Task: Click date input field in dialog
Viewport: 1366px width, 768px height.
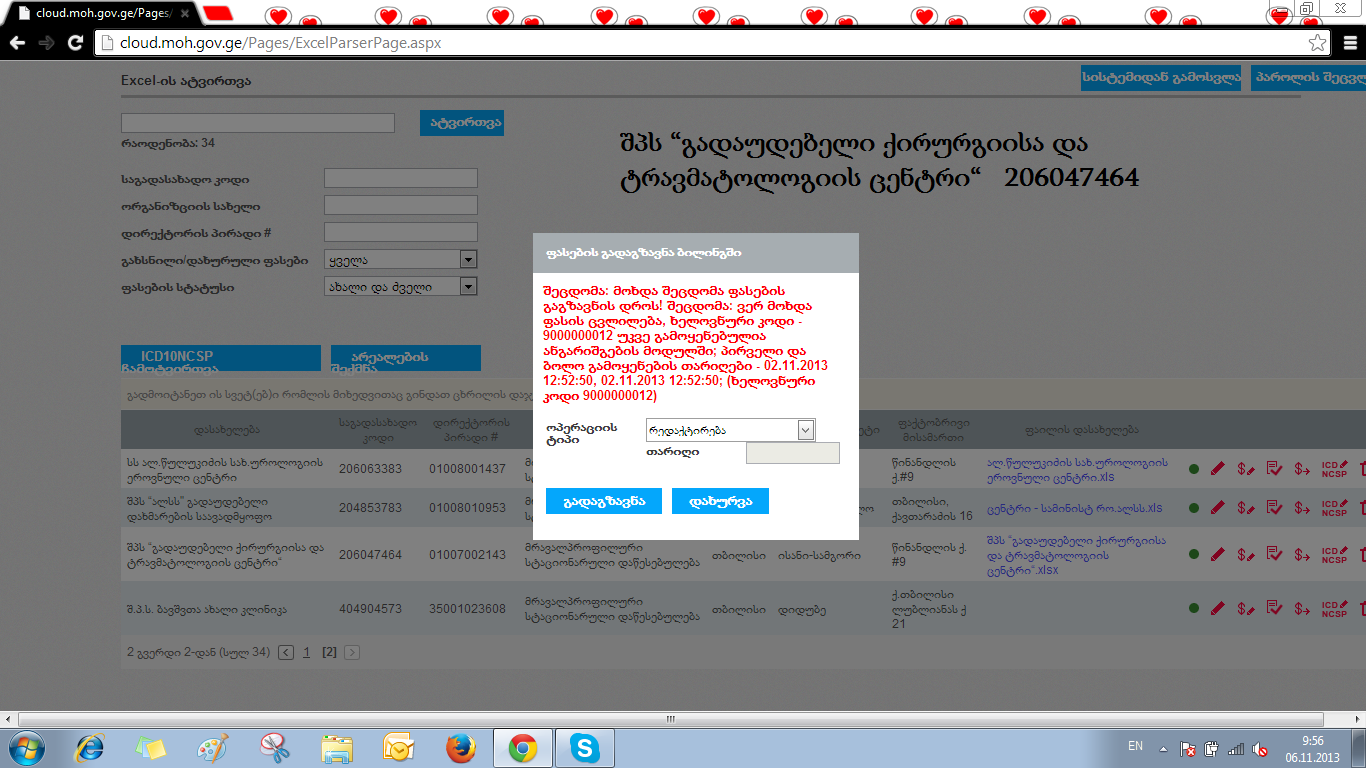Action: pos(792,453)
